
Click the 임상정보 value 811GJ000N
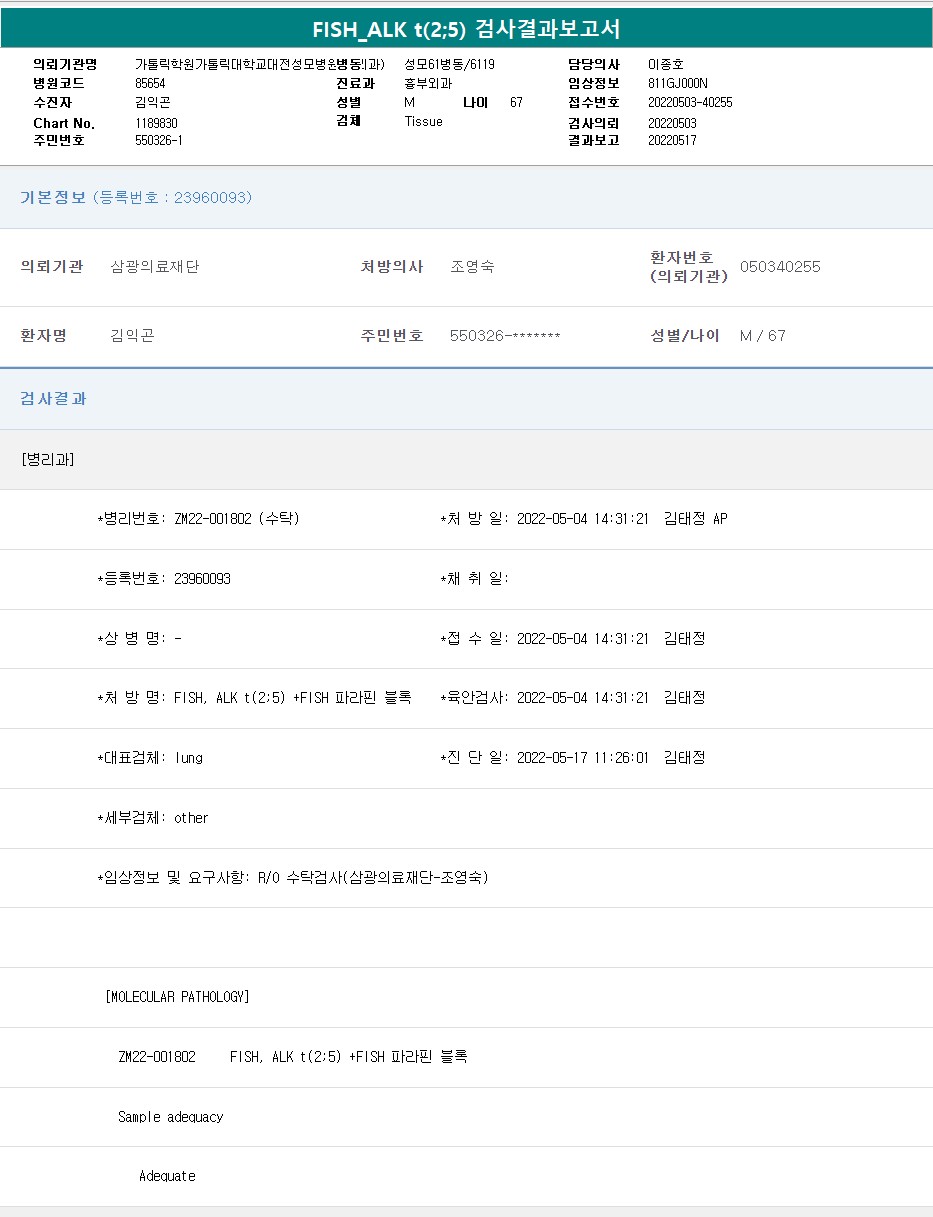tap(677, 83)
